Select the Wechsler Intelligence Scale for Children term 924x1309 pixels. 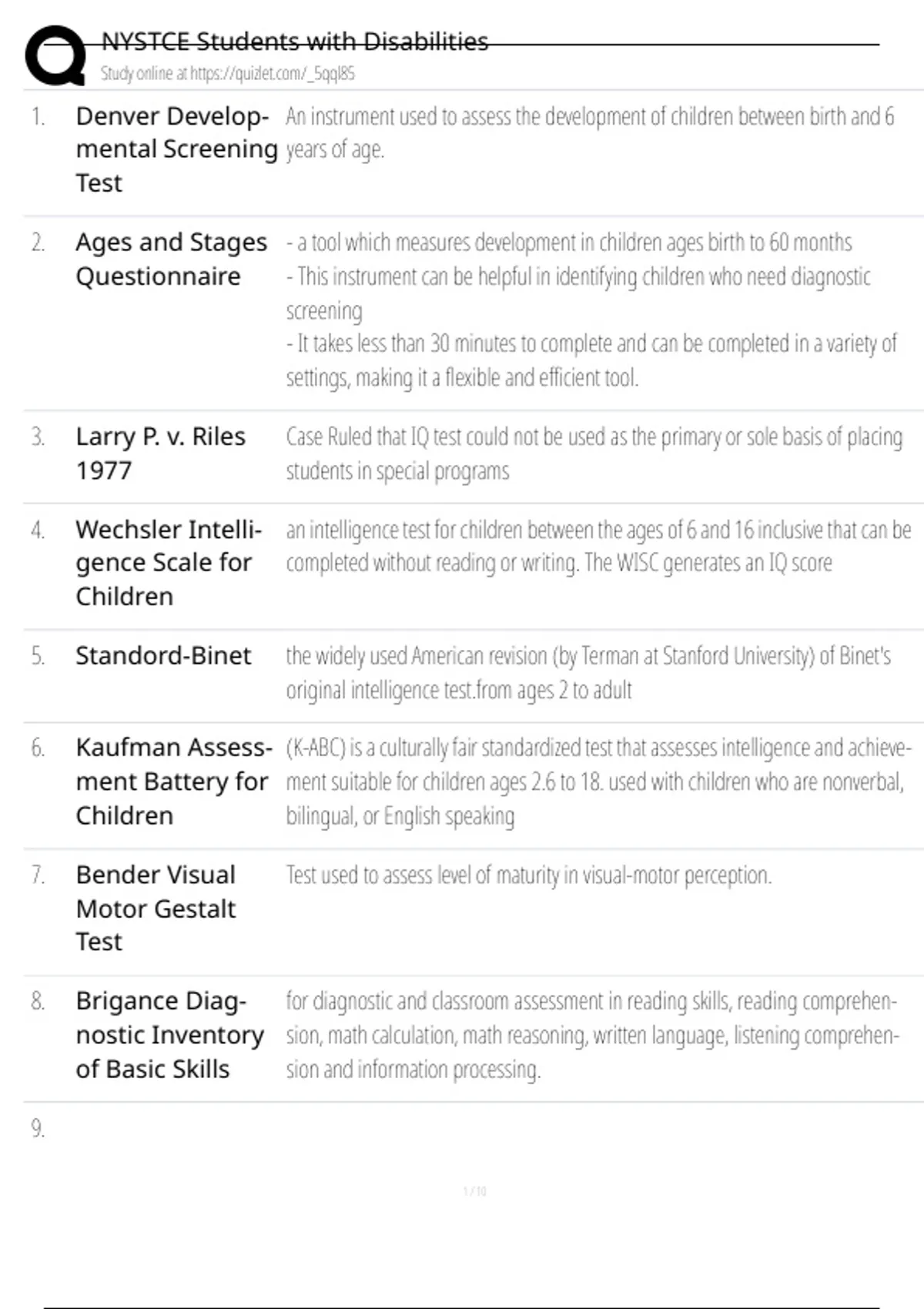(168, 563)
